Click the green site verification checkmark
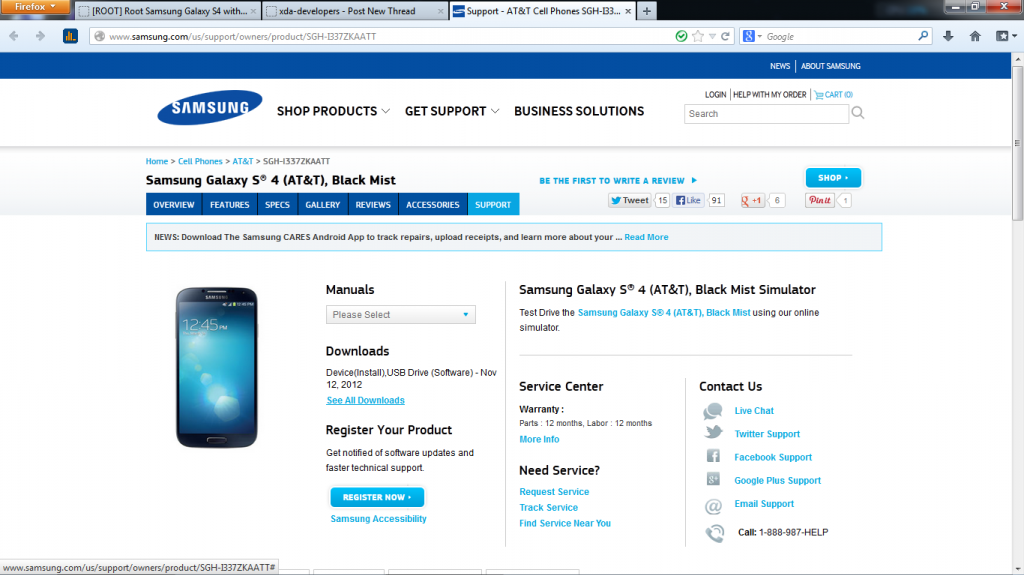This screenshot has height=575, width=1024. coord(681,37)
